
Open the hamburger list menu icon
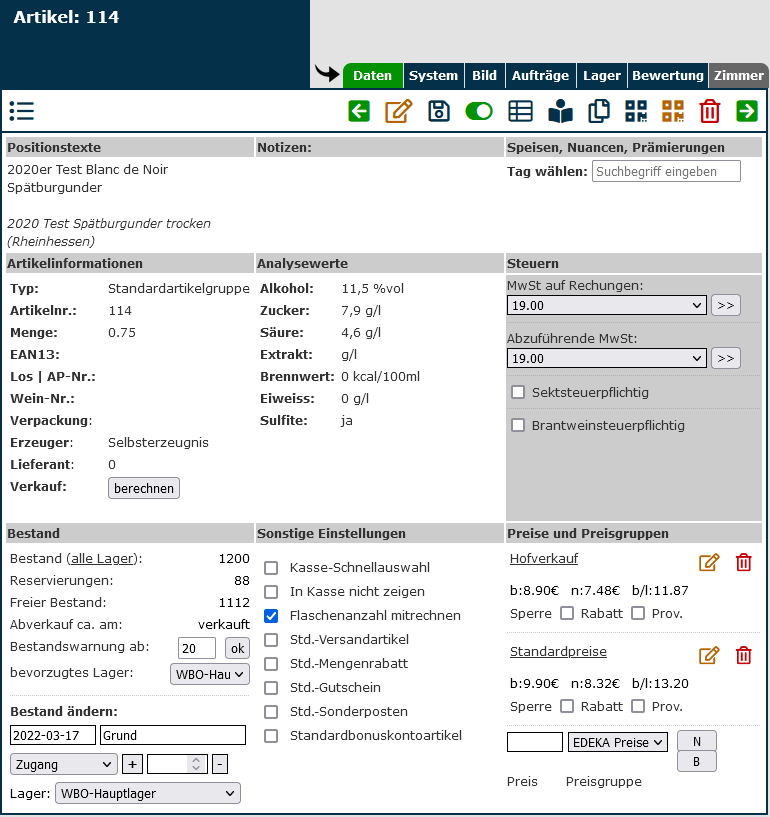22,111
